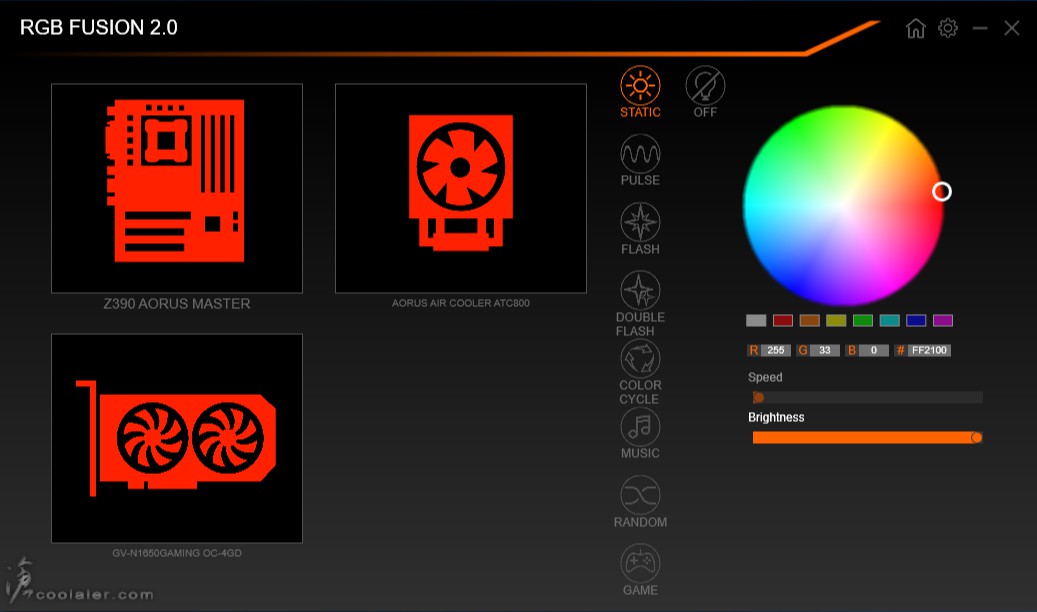Enable Music sync lighting mode
The width and height of the screenshot is (1037, 612).
[x=640, y=427]
